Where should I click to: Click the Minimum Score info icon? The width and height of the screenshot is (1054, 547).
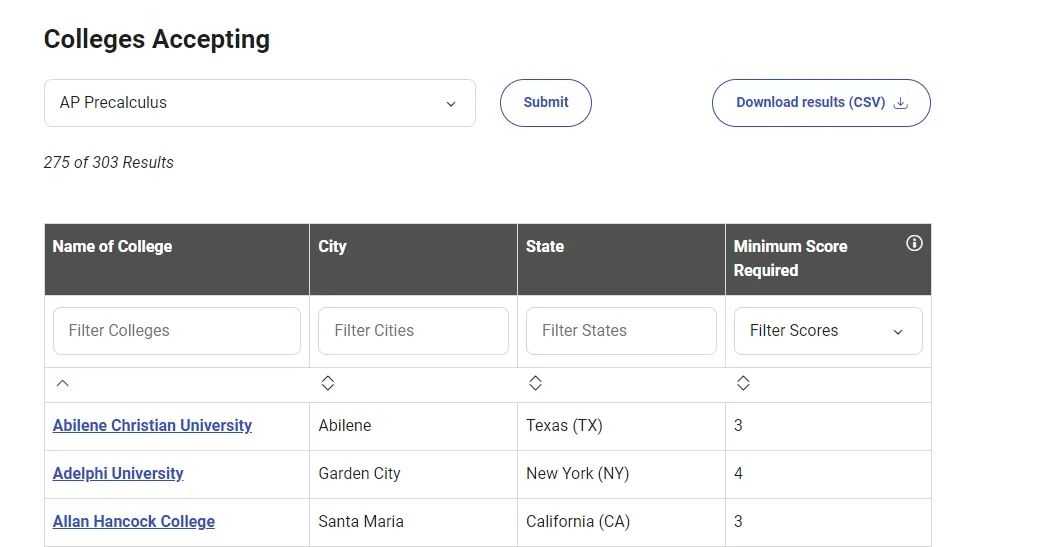[913, 244]
